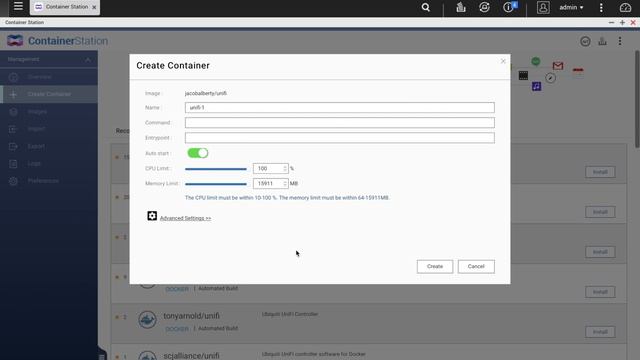
Task: Click the red mail icon behind dialog
Action: (x=558, y=66)
